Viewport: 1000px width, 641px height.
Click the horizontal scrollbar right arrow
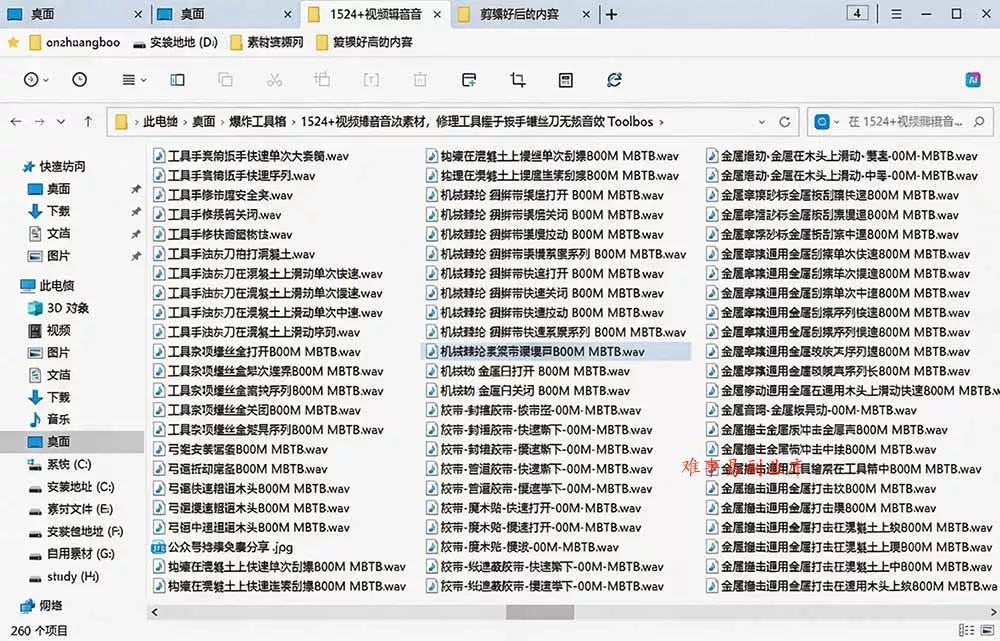pyautogui.click(x=992, y=612)
